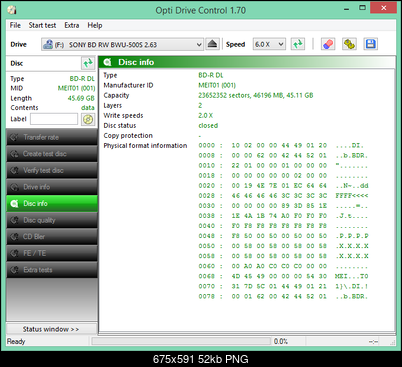Open the 6.0 X speed dropdown

click(x=269, y=44)
